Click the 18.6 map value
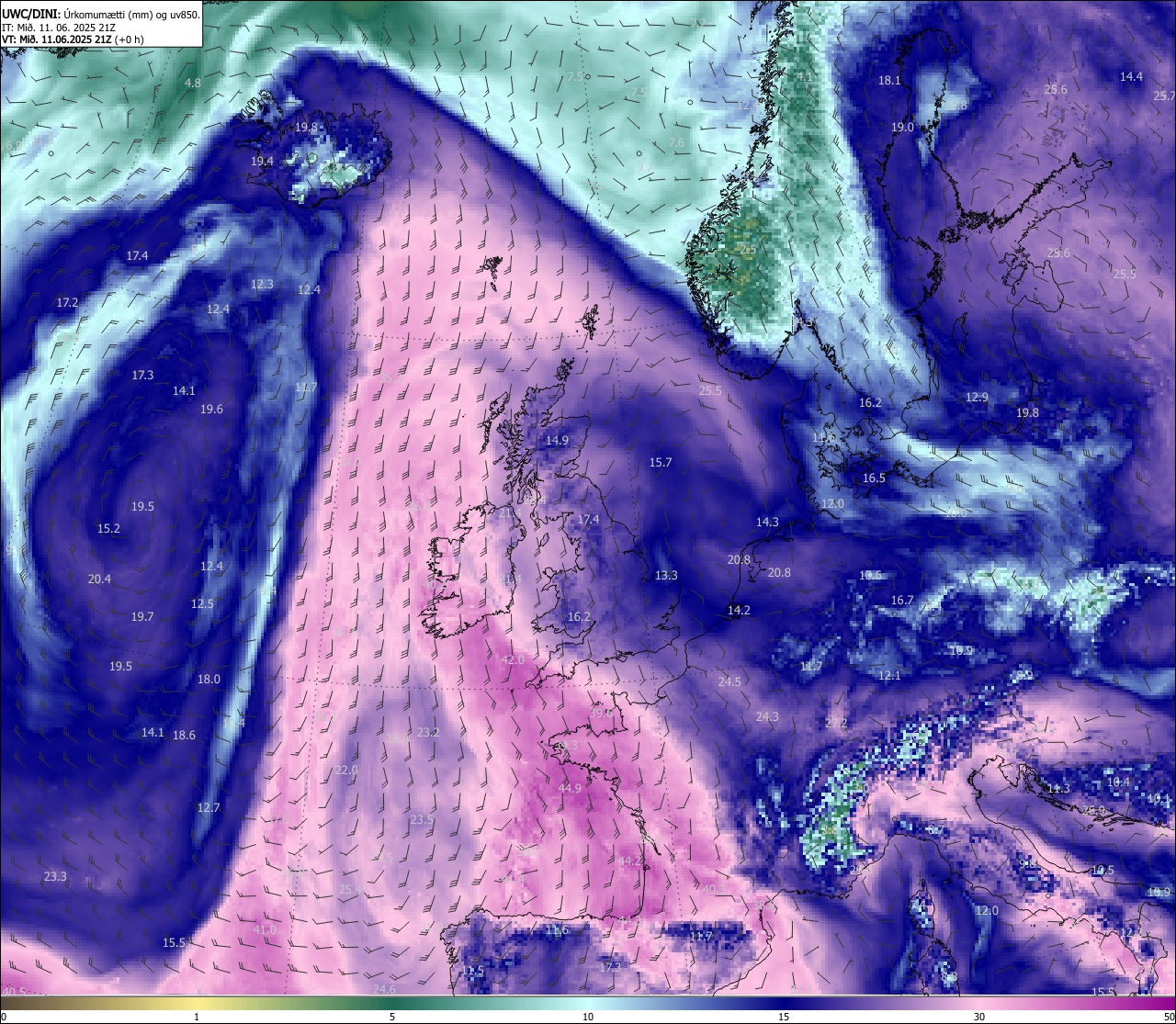The height and width of the screenshot is (1024, 1176). (x=184, y=736)
